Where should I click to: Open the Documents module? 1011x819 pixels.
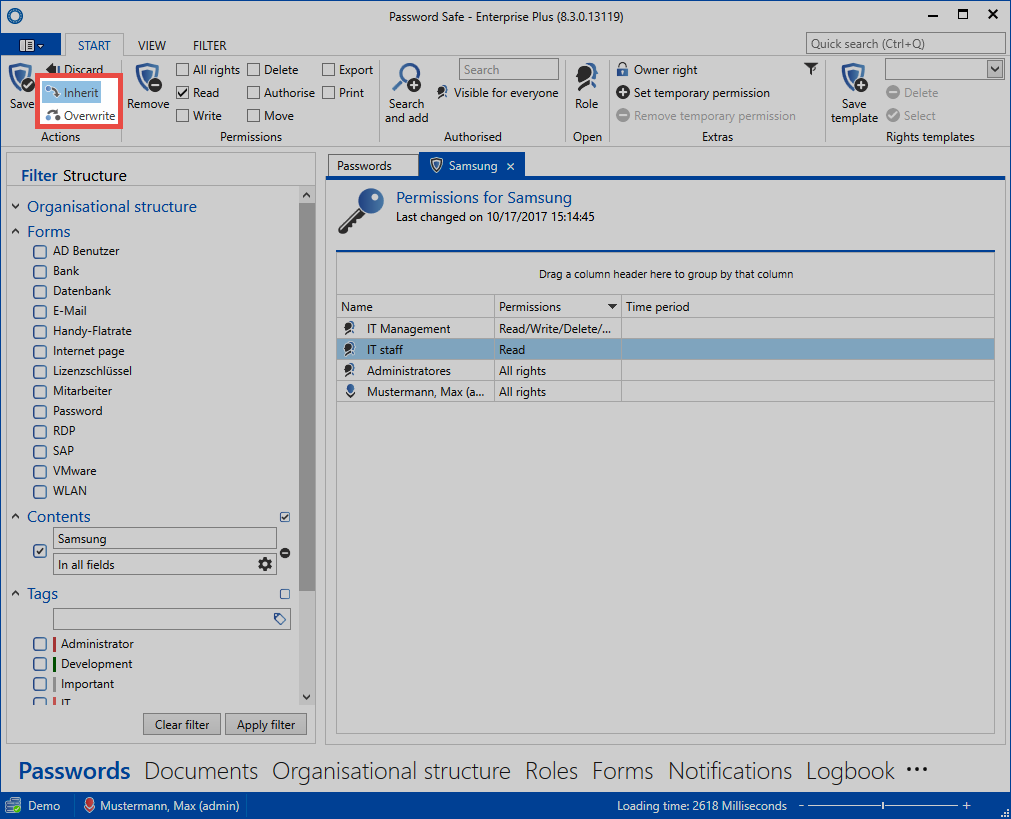(x=201, y=771)
